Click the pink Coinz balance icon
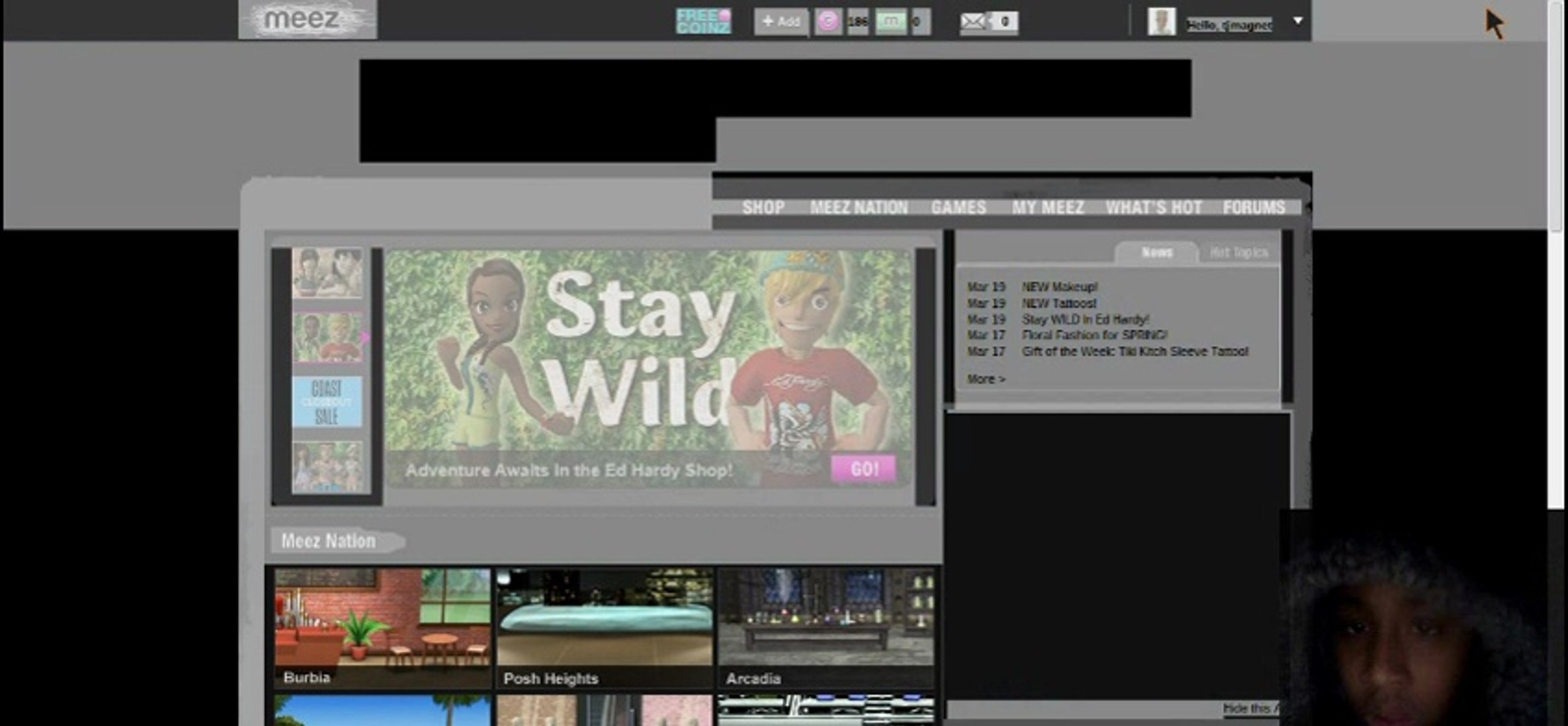 click(828, 22)
